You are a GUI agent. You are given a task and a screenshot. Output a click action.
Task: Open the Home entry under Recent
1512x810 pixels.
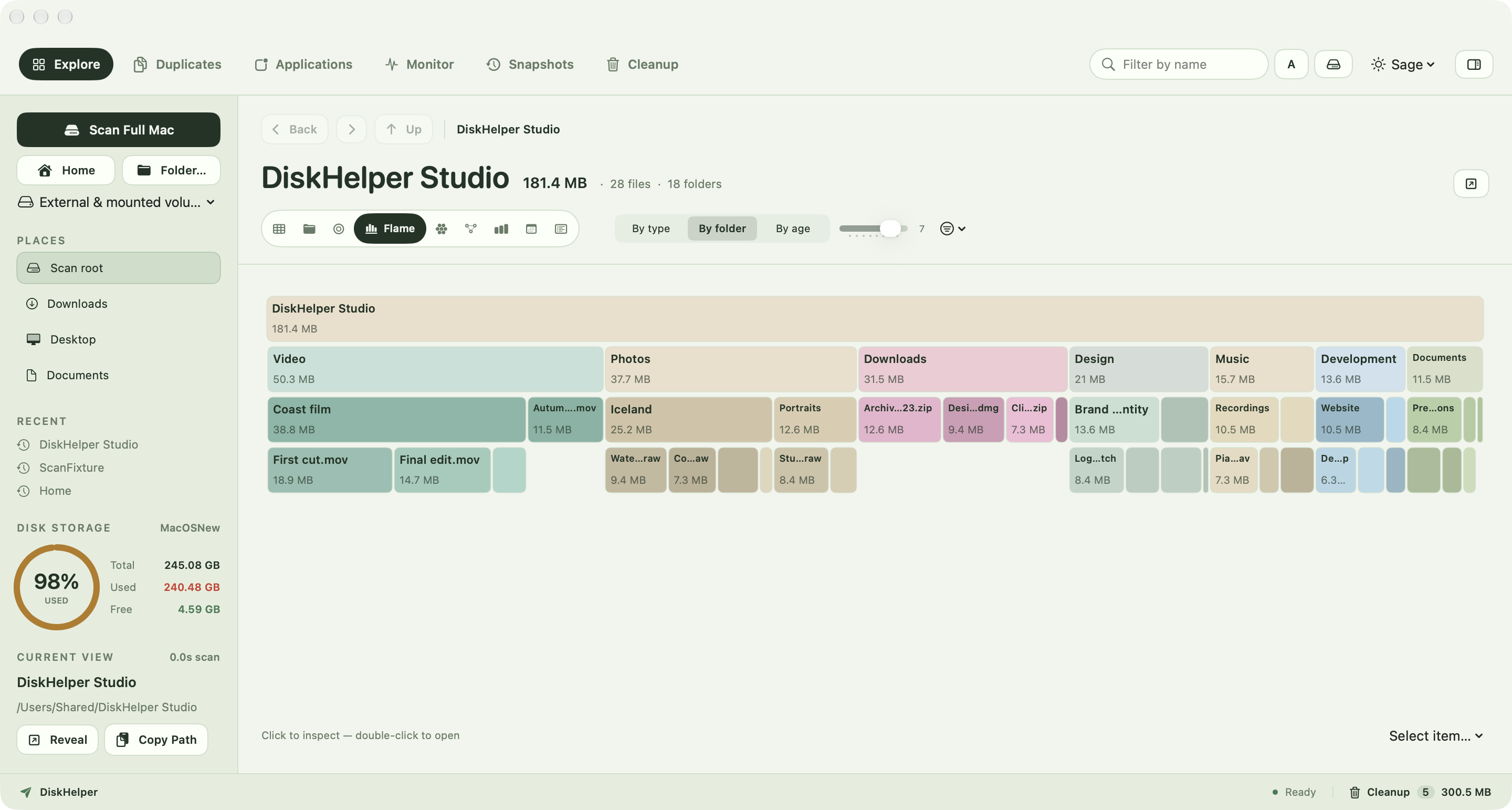coord(55,491)
